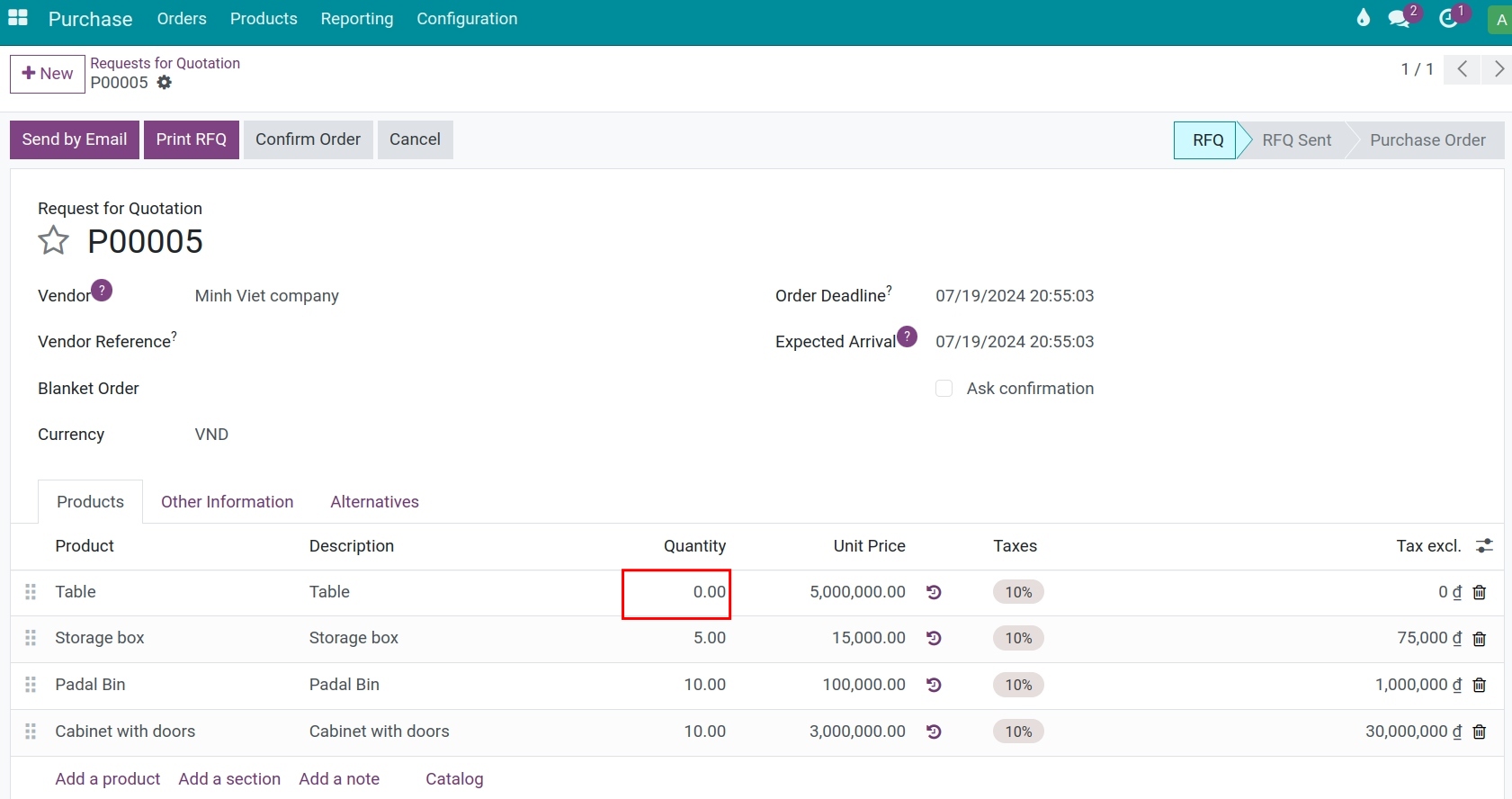Show Expected Arrival help tooltip
The height and width of the screenshot is (799, 1512).
907,337
